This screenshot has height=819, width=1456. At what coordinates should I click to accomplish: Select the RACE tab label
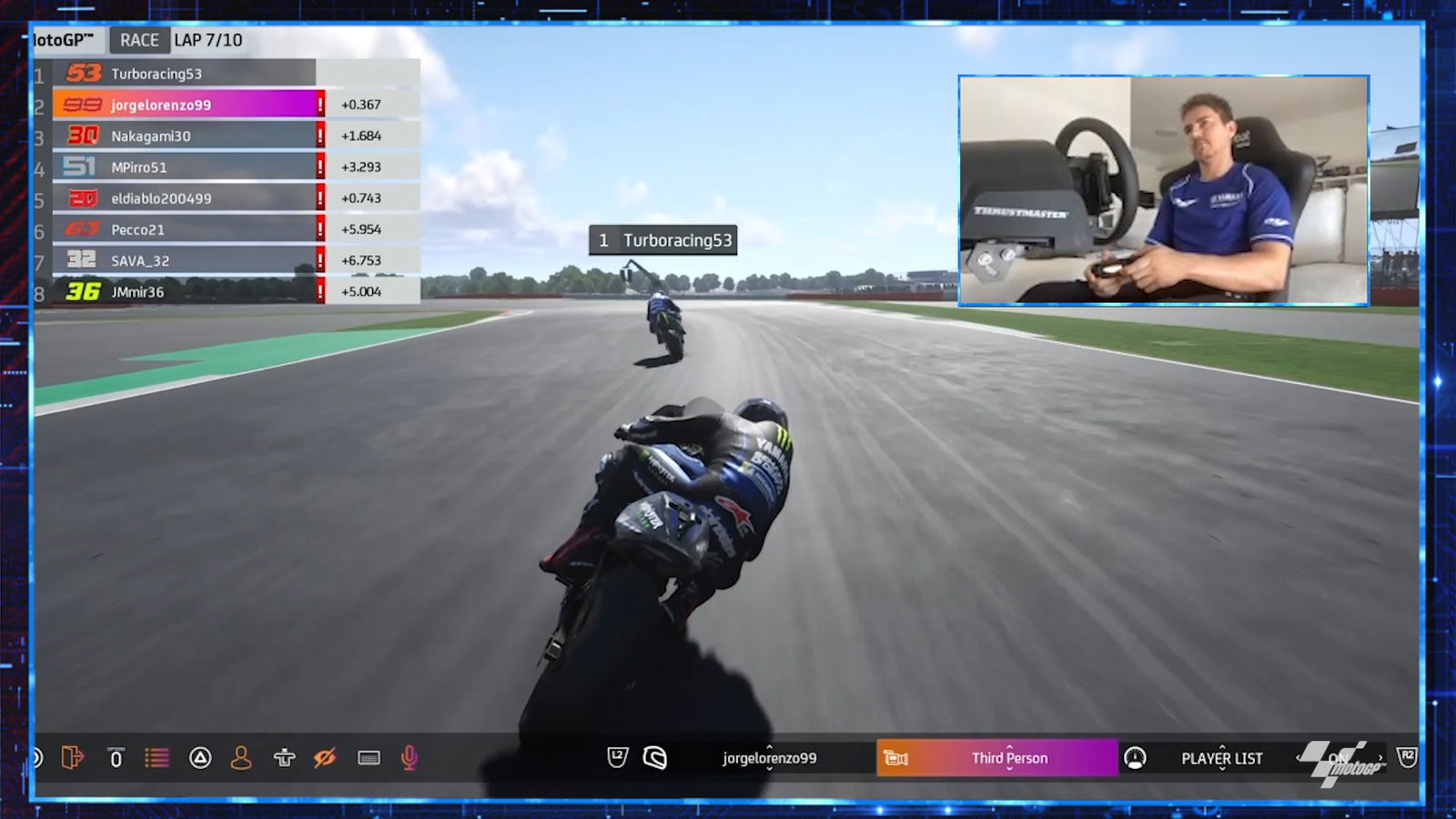pyautogui.click(x=139, y=40)
